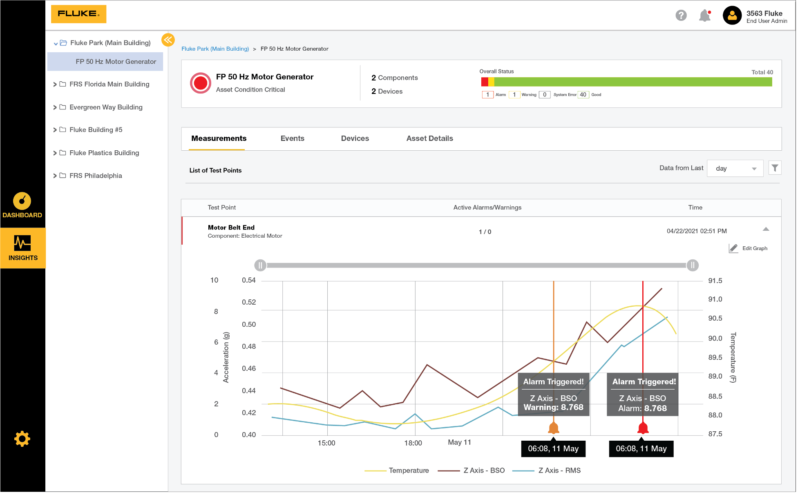Click the left handle of time range slider
800x495 pixels.
pyautogui.click(x=259, y=265)
